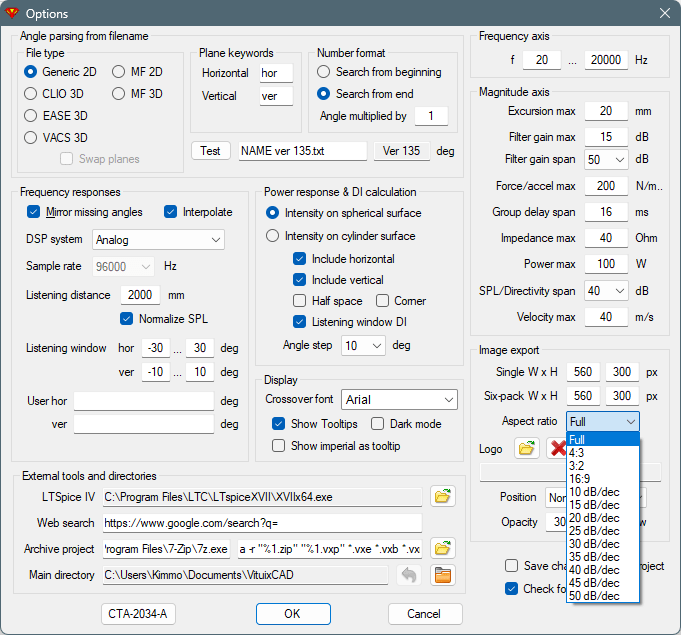Click the Test button
Image resolution: width=681 pixels, height=635 pixels.
coord(211,151)
